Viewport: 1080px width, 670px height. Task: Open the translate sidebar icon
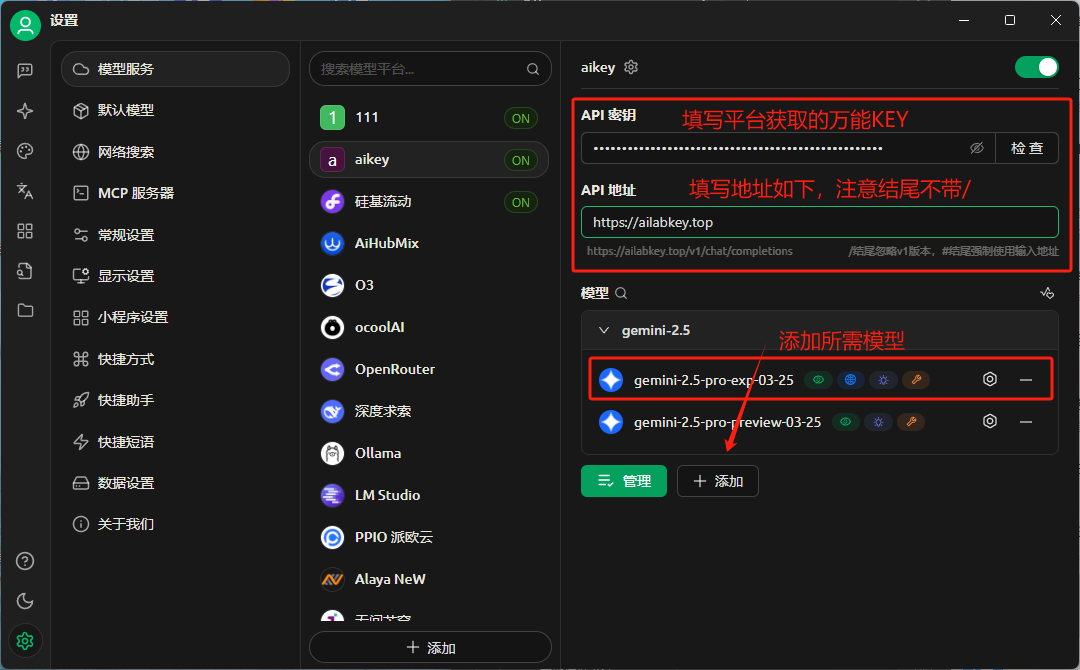click(x=25, y=191)
